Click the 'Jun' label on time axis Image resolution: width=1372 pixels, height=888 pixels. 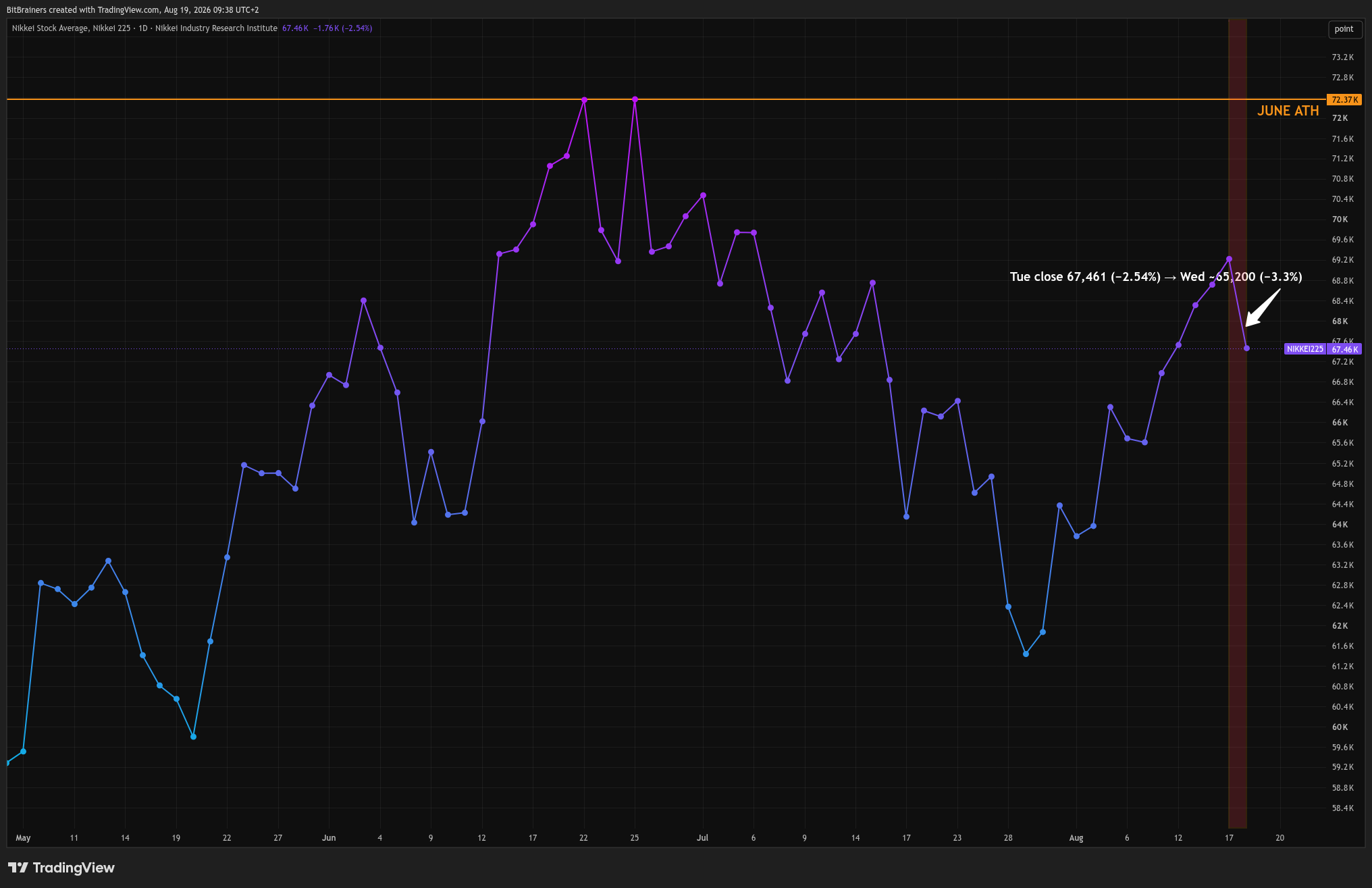click(329, 838)
